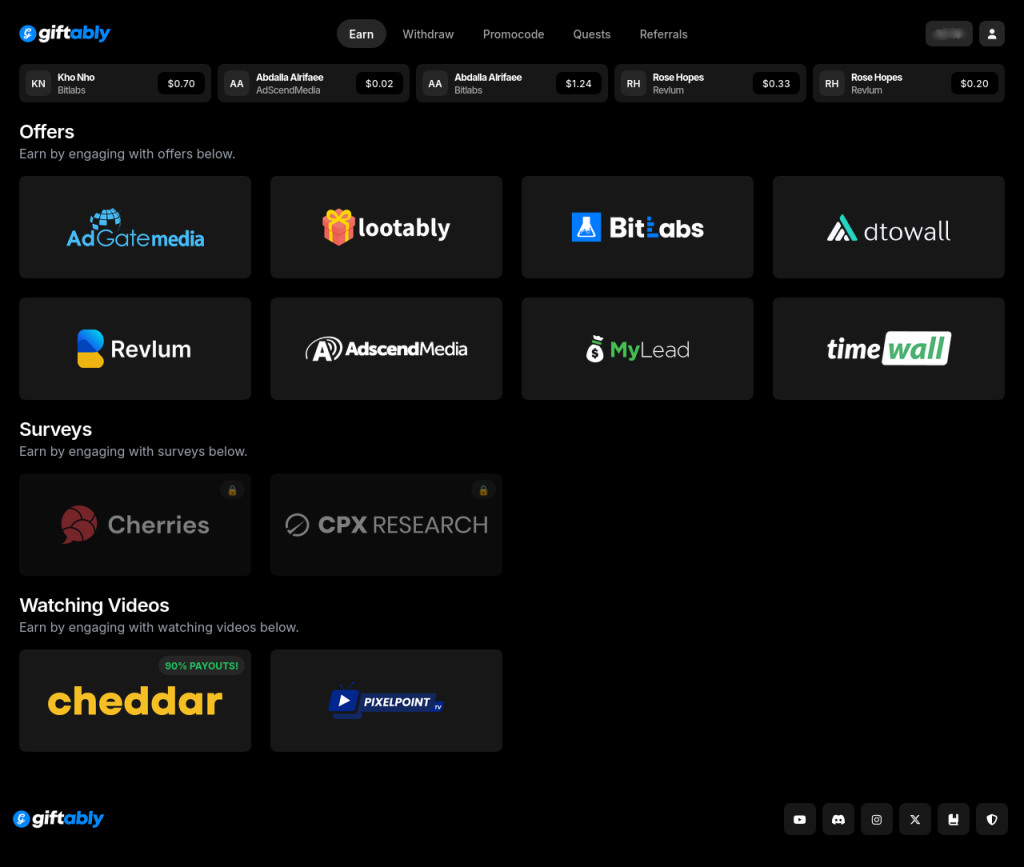Image resolution: width=1024 pixels, height=867 pixels.
Task: Open the AdGatemedia offer wall
Action: tap(135, 227)
